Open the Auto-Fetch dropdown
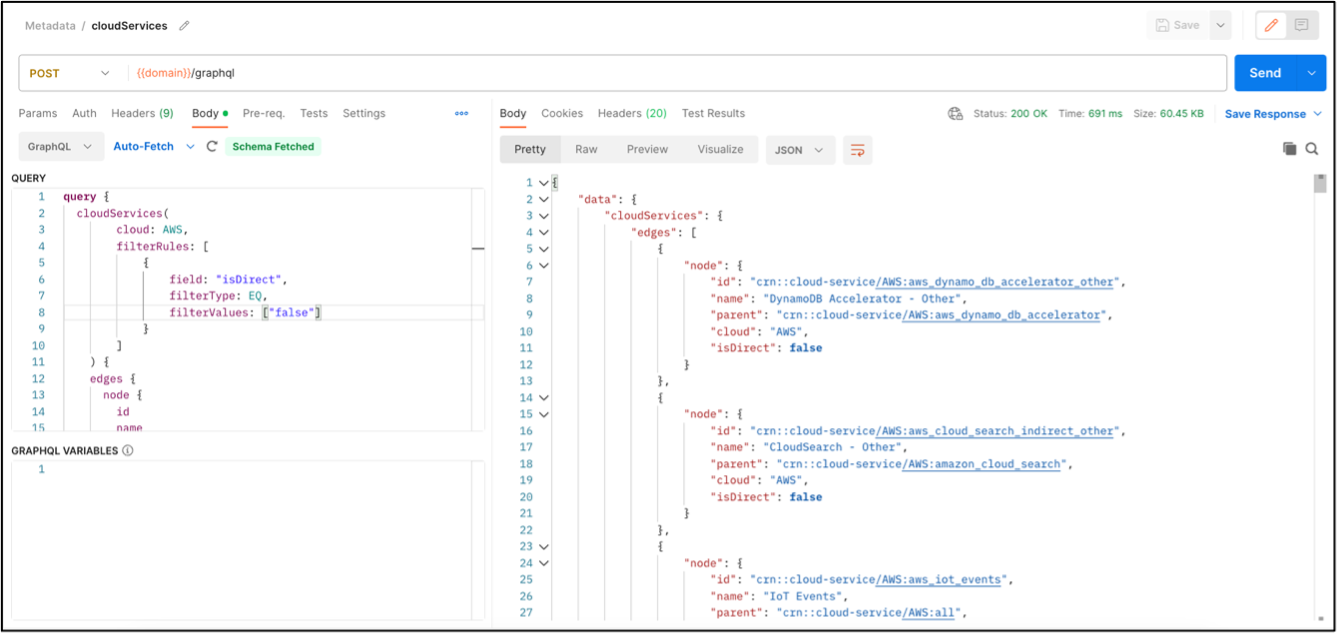The width and height of the screenshot is (1341, 635). click(x=152, y=146)
